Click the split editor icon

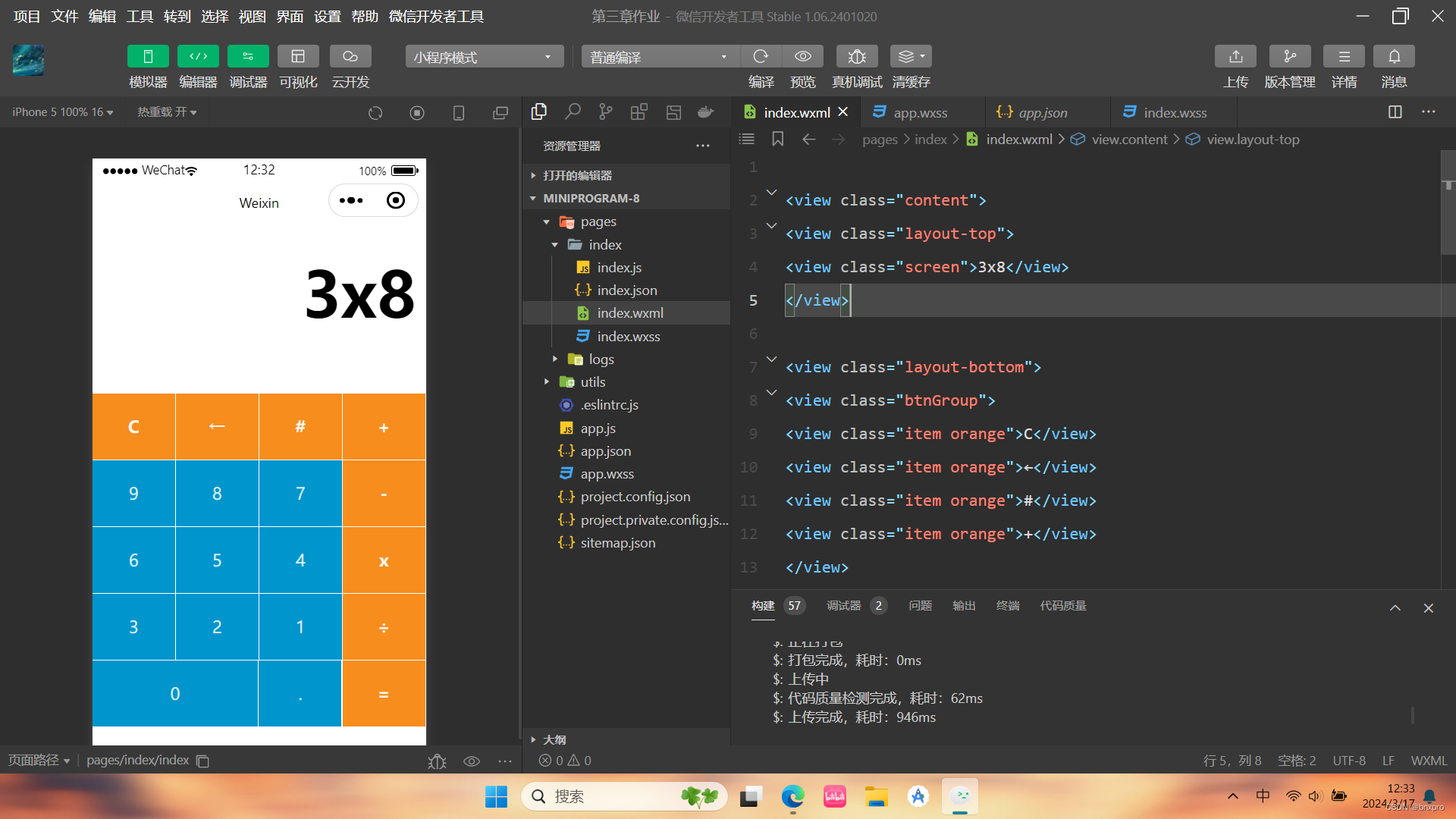pyautogui.click(x=1395, y=112)
